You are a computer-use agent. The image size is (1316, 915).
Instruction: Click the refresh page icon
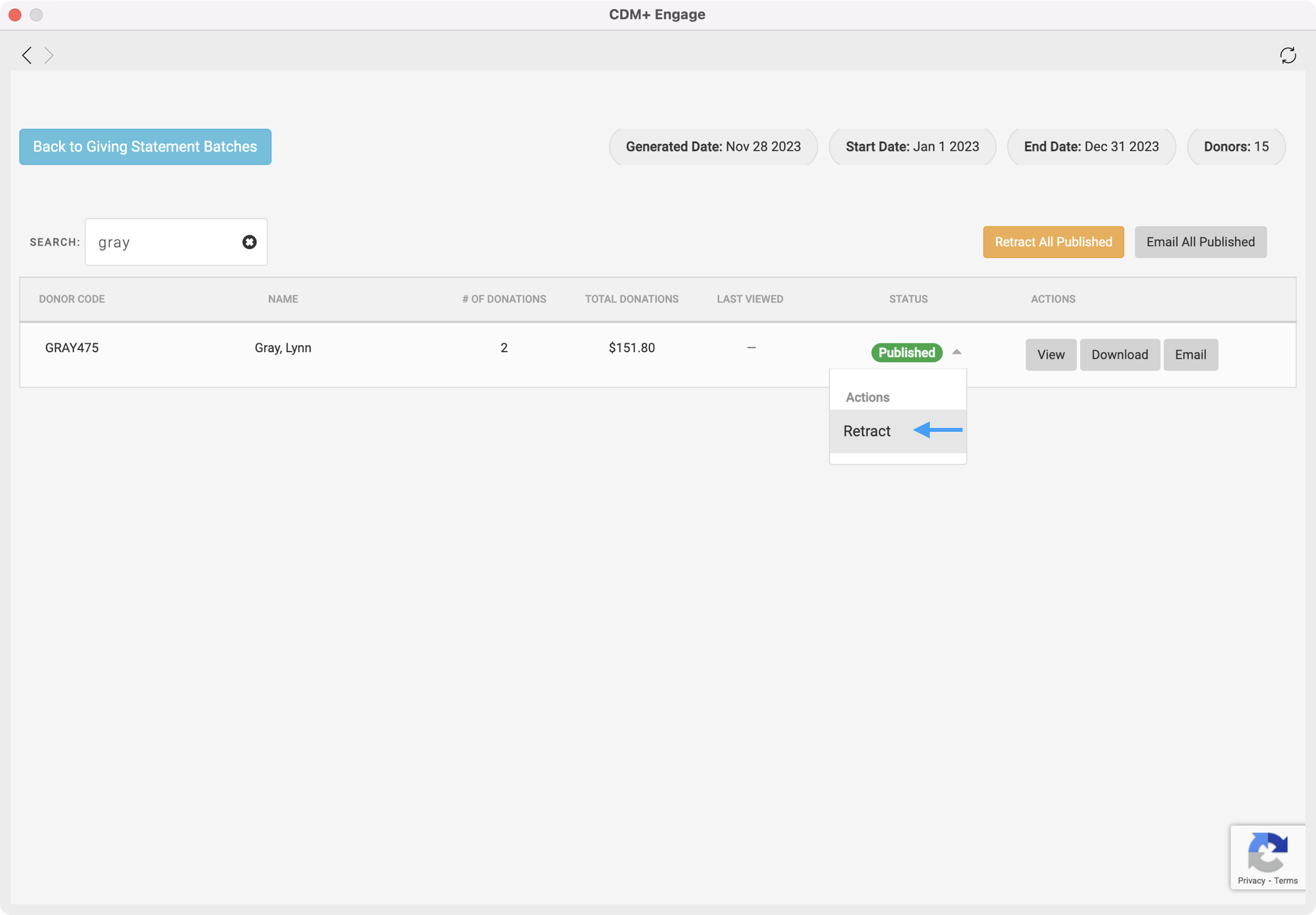point(1288,55)
